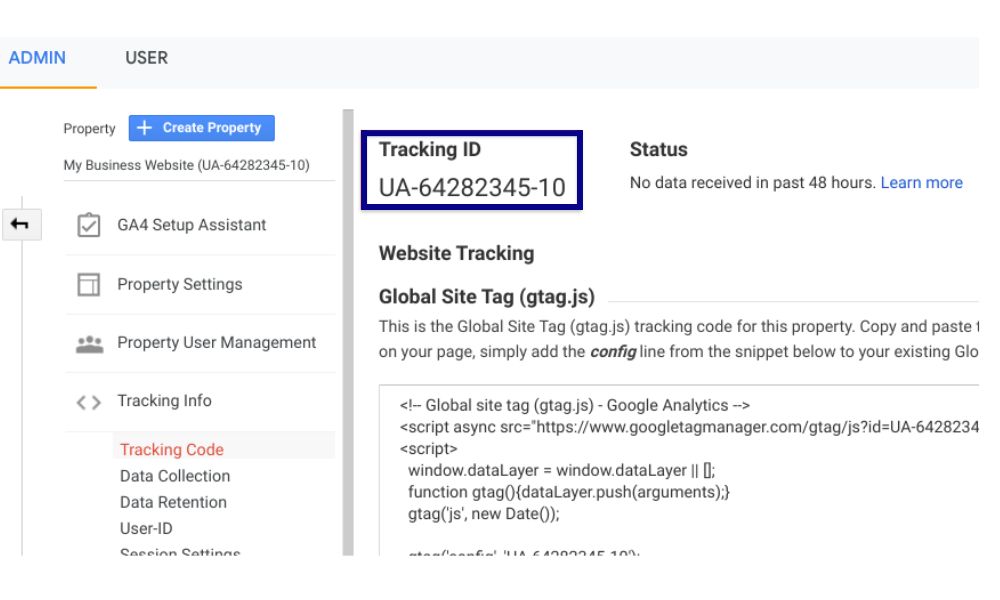Select Tracking Code submenu item

coord(172,450)
